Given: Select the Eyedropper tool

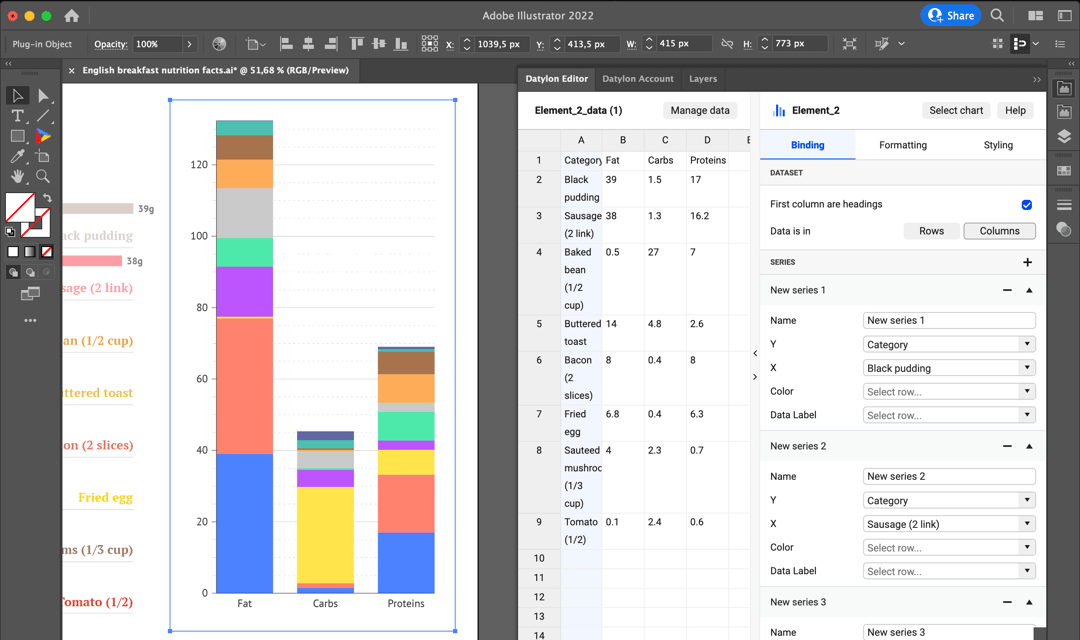Looking at the screenshot, I should [17, 155].
